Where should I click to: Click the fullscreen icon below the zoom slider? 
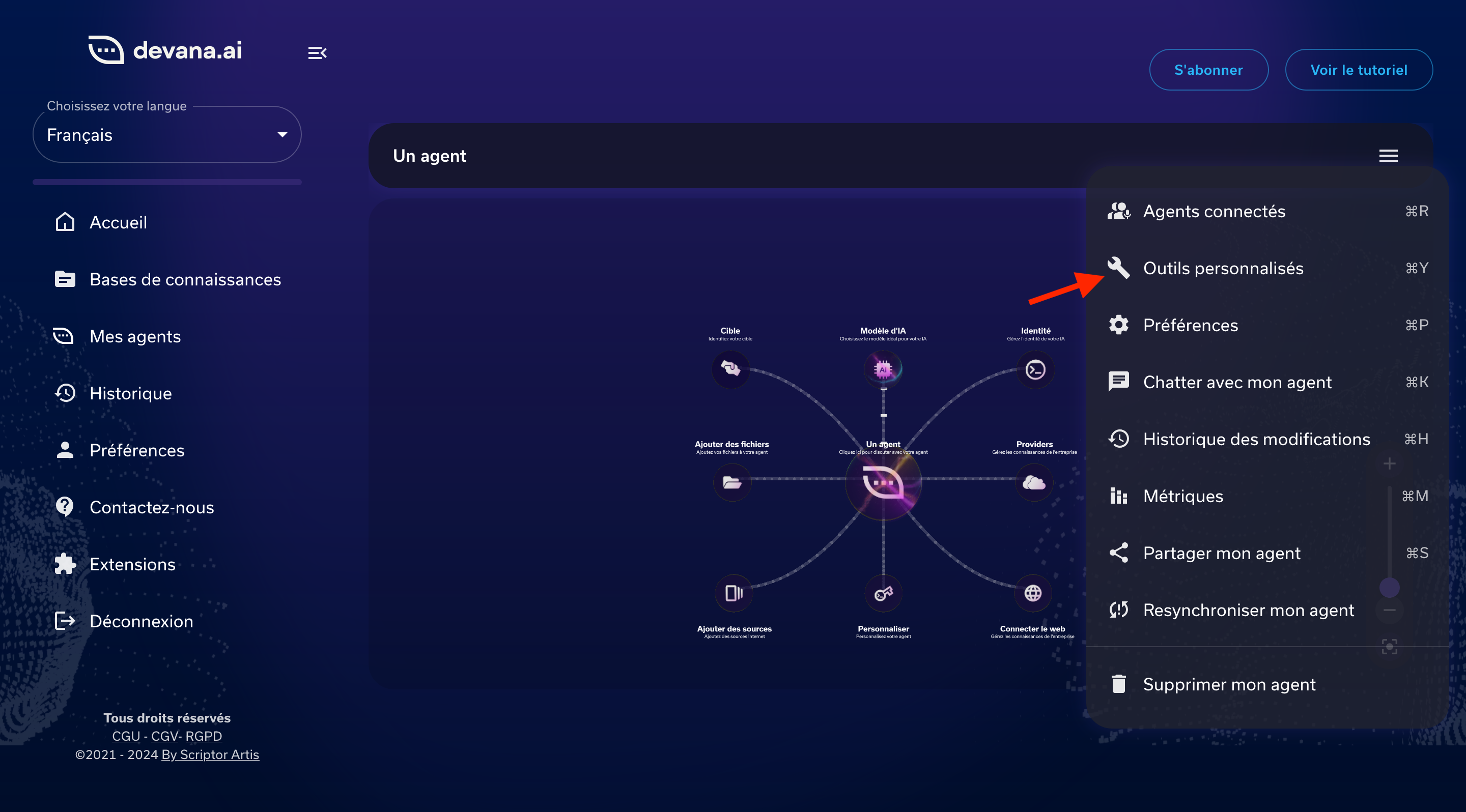1390,646
